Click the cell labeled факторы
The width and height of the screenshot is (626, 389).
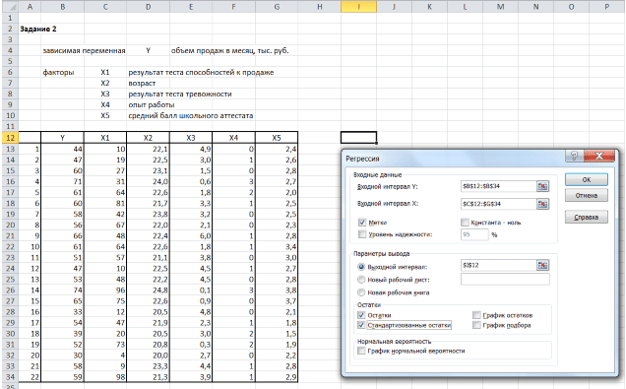click(58, 72)
